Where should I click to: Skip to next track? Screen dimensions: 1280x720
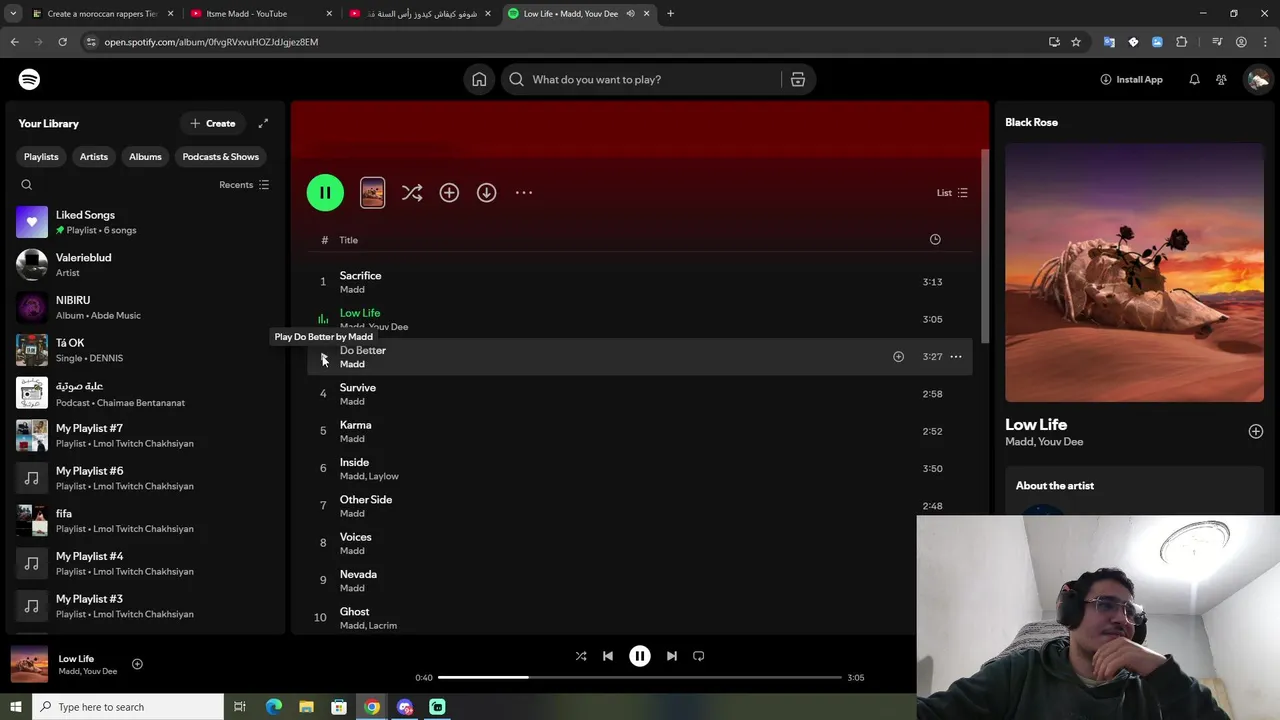click(672, 656)
